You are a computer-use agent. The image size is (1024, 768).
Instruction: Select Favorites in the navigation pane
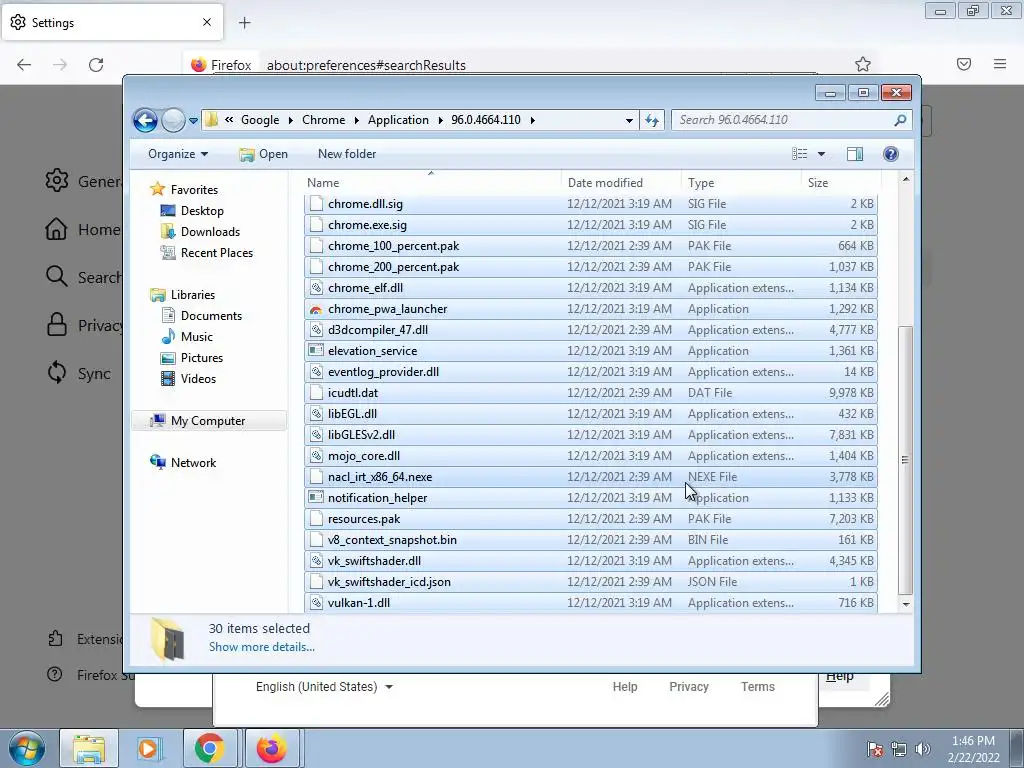(x=194, y=189)
